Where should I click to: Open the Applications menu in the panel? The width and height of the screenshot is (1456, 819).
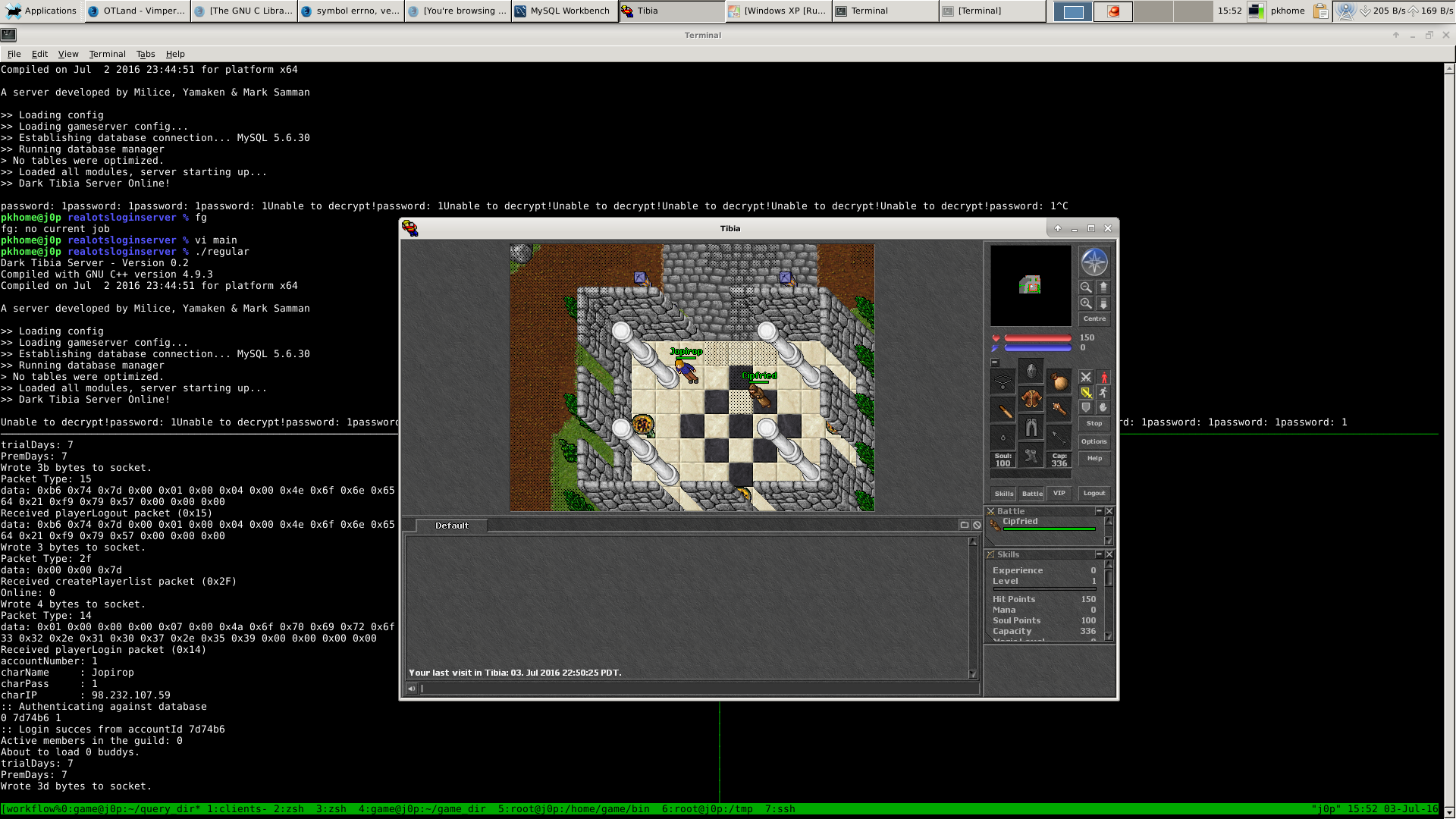[42, 11]
